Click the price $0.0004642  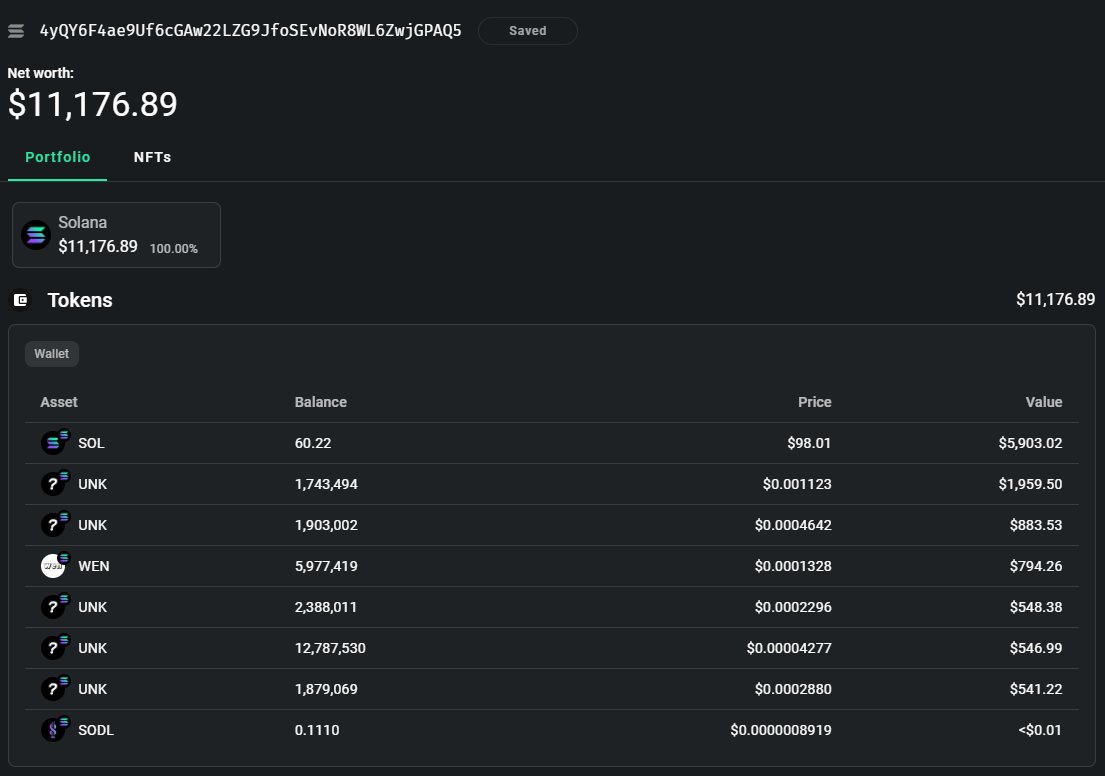click(793, 525)
